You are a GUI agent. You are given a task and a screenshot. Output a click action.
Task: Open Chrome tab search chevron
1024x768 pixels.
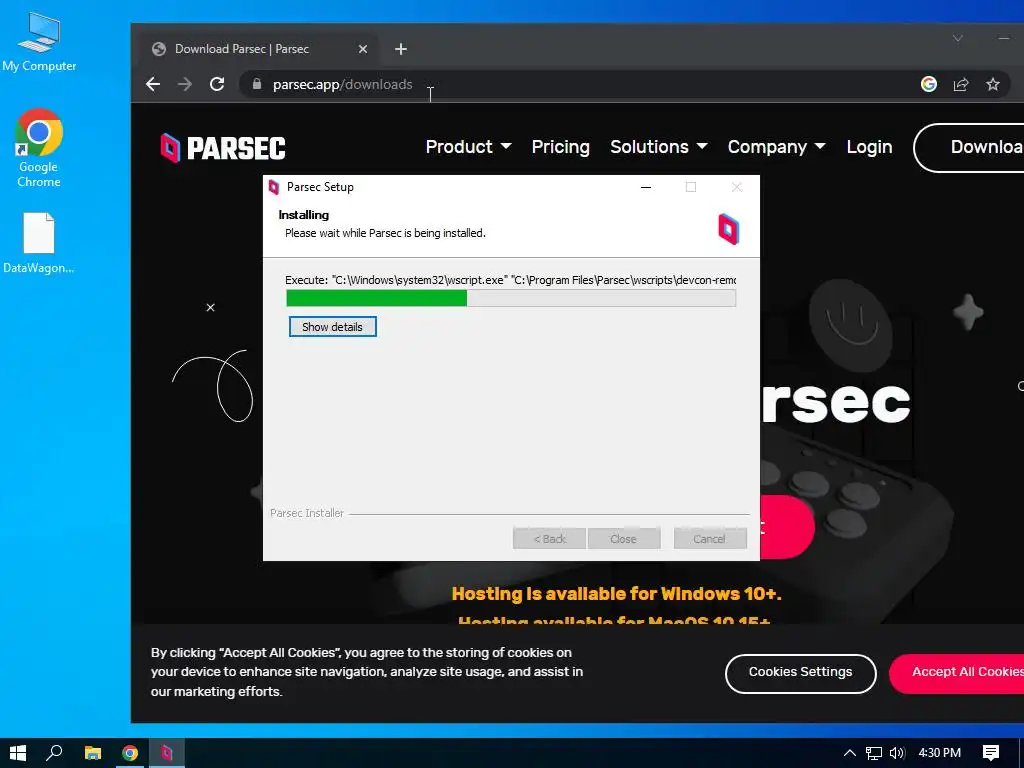(957, 39)
